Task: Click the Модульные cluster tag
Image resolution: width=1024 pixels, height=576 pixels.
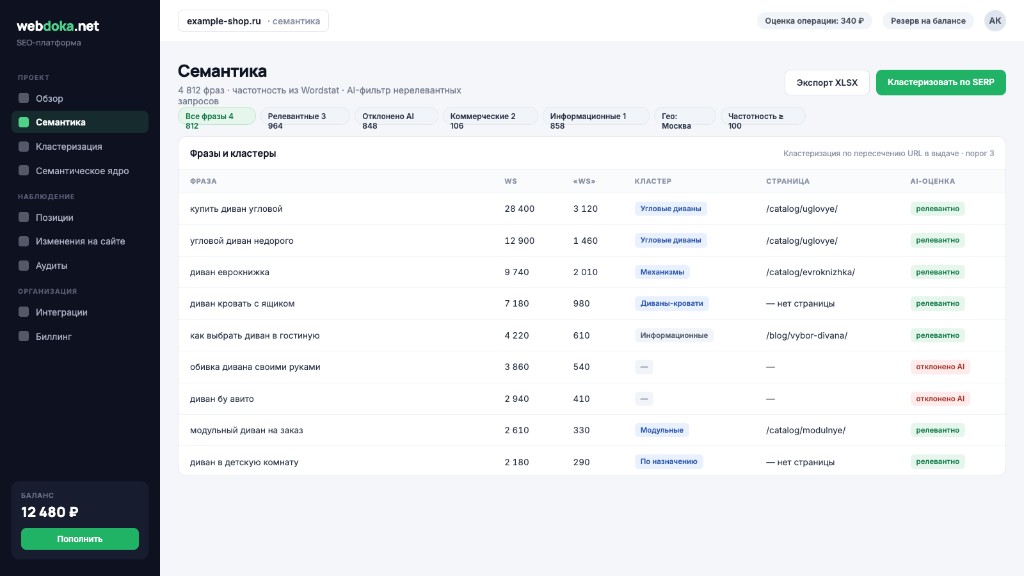Action: point(662,430)
